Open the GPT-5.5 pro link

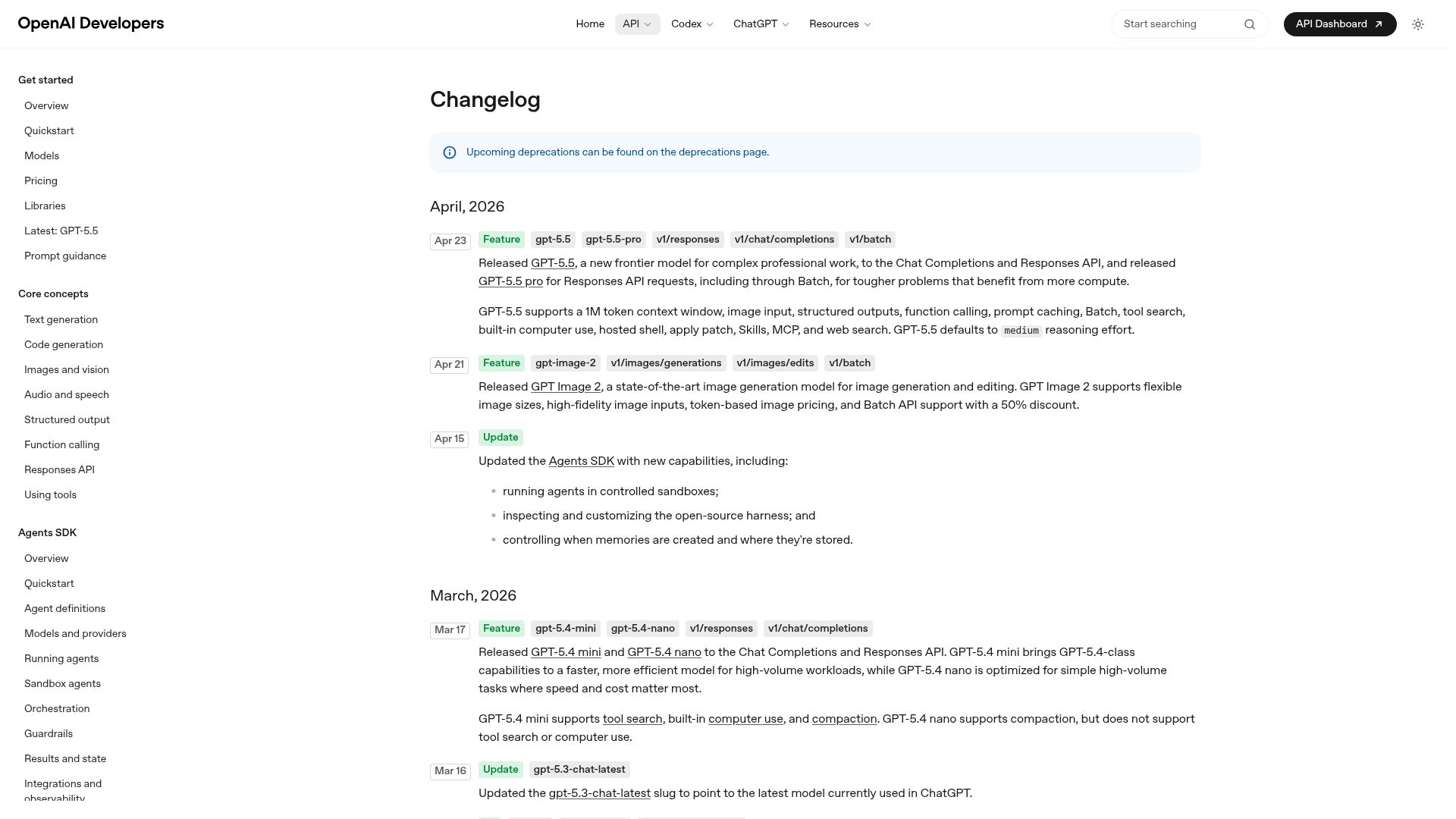[510, 281]
